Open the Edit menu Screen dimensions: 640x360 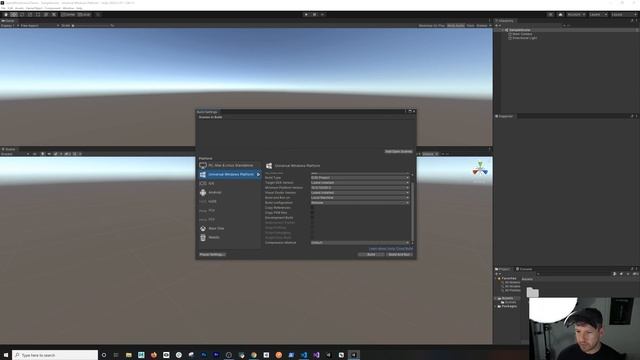[x=10, y=8]
